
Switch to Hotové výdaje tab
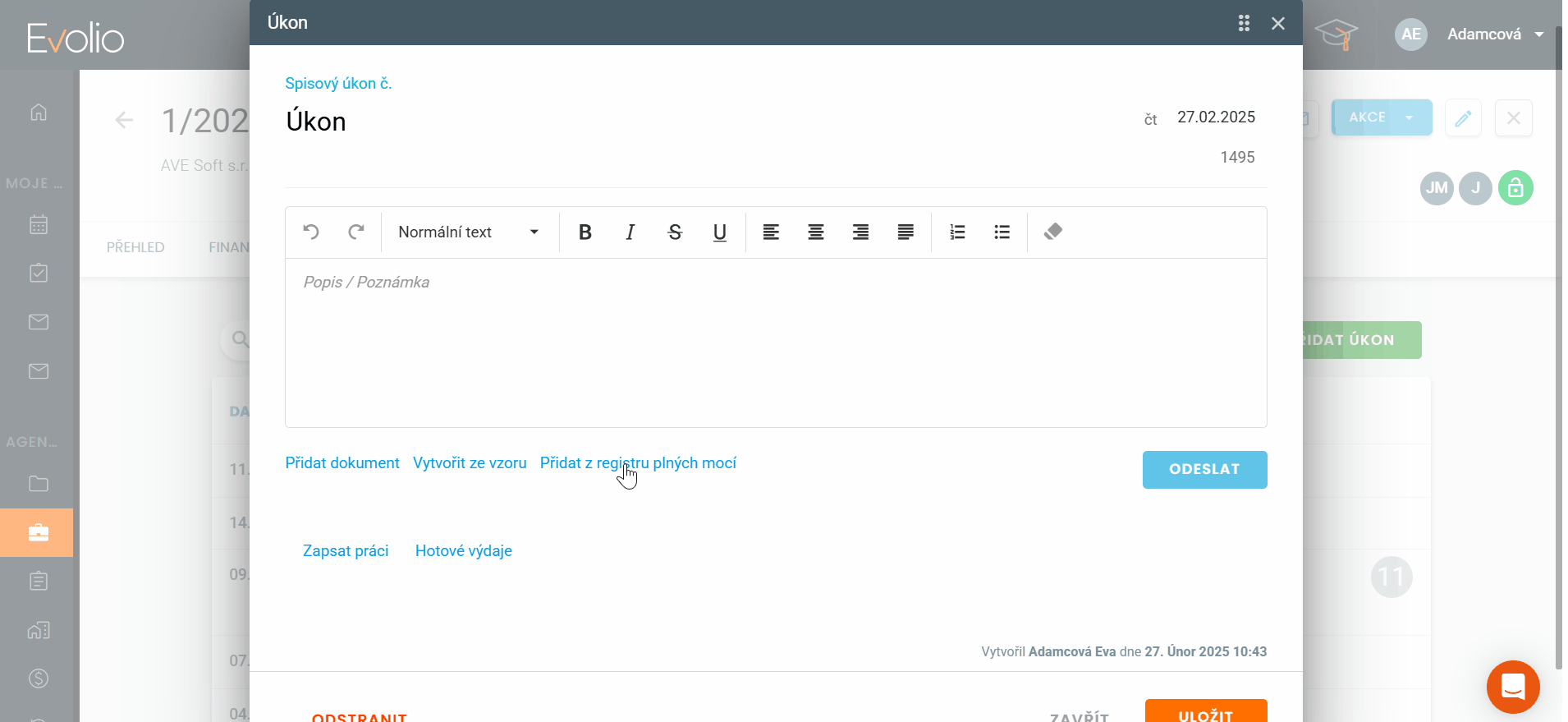coord(464,551)
